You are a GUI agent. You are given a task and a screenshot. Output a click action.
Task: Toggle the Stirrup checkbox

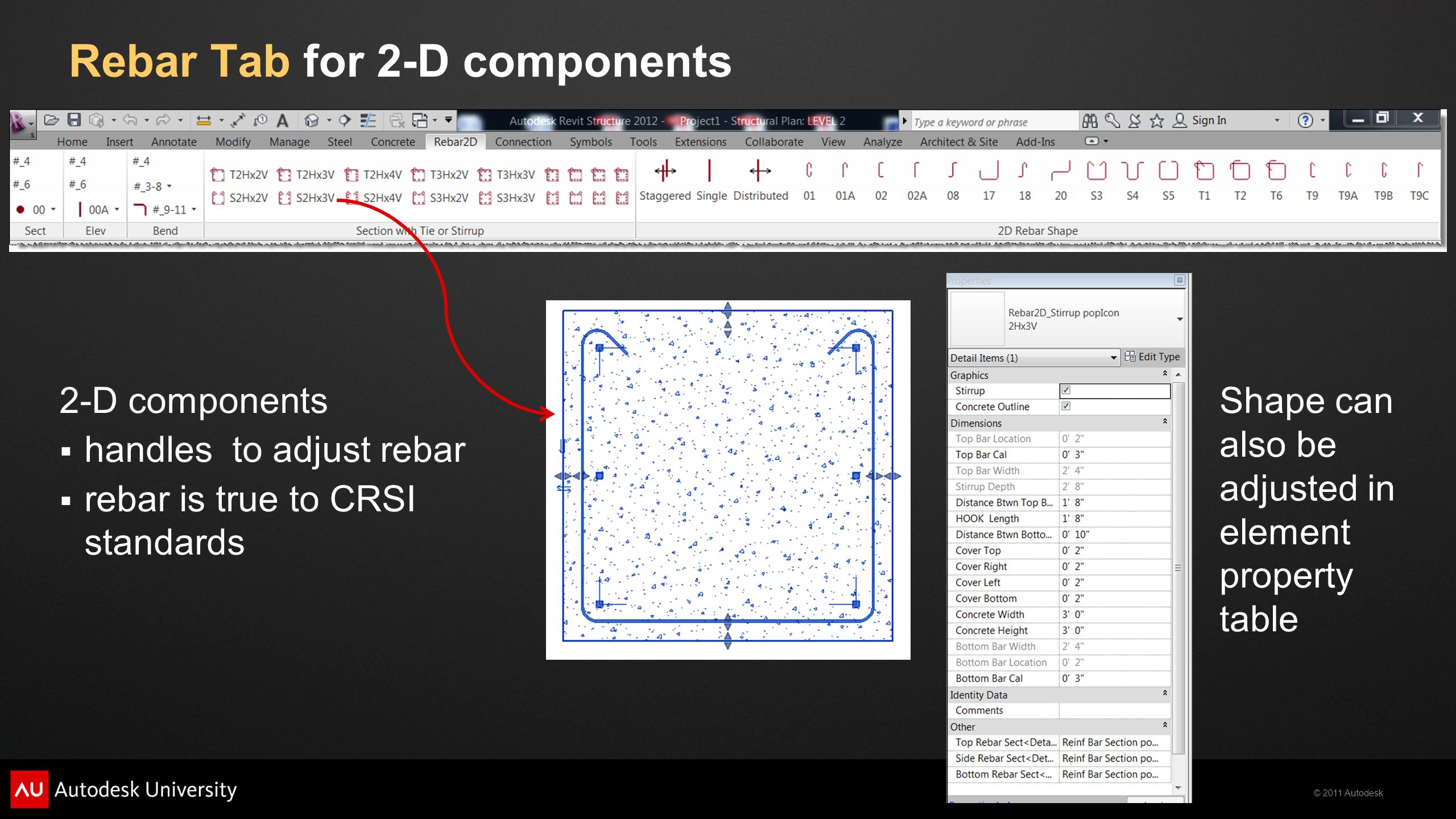click(x=1066, y=390)
